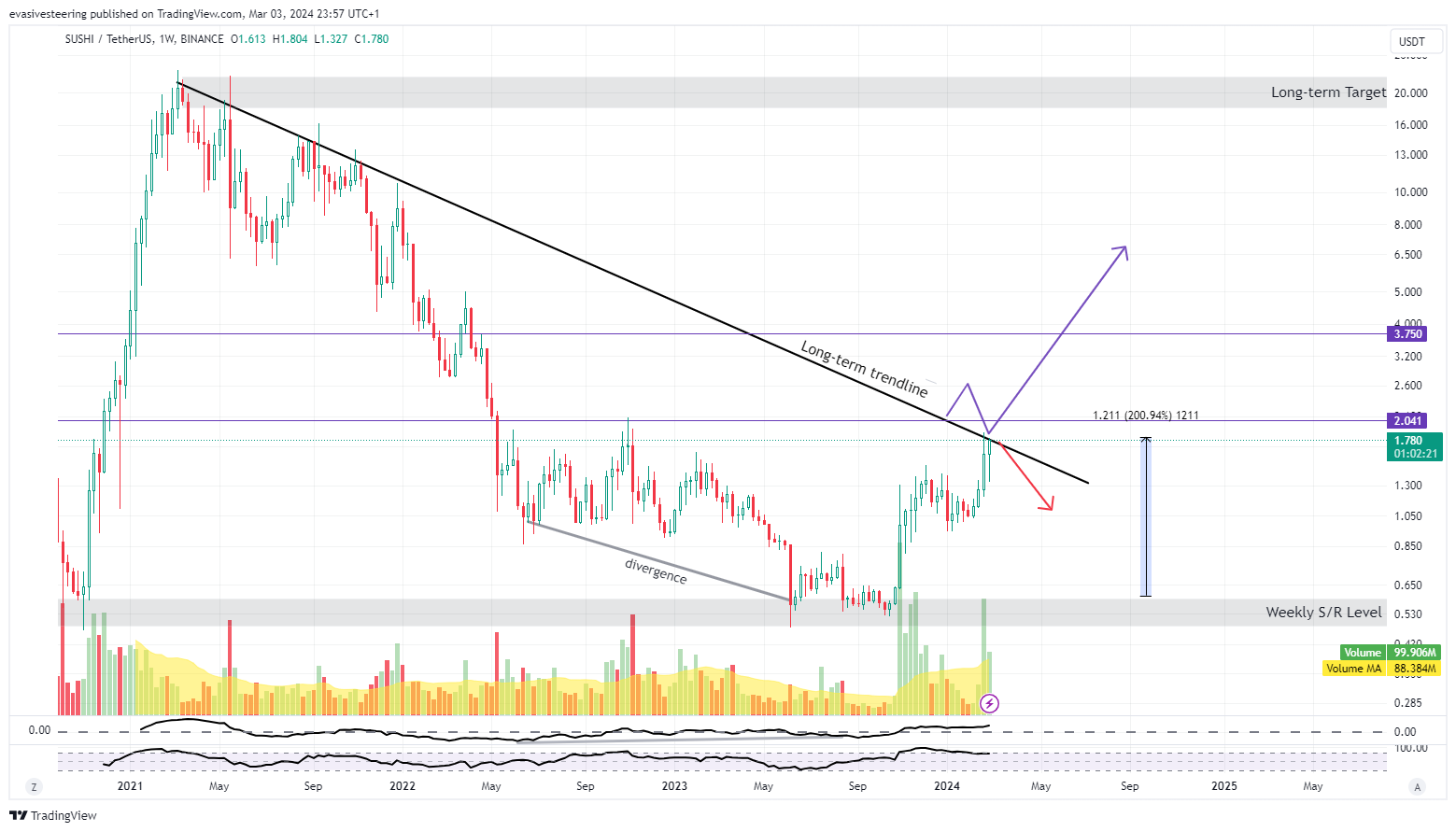Click the 3.200 price axis label
The height and width of the screenshot is (832, 1456).
(1407, 357)
